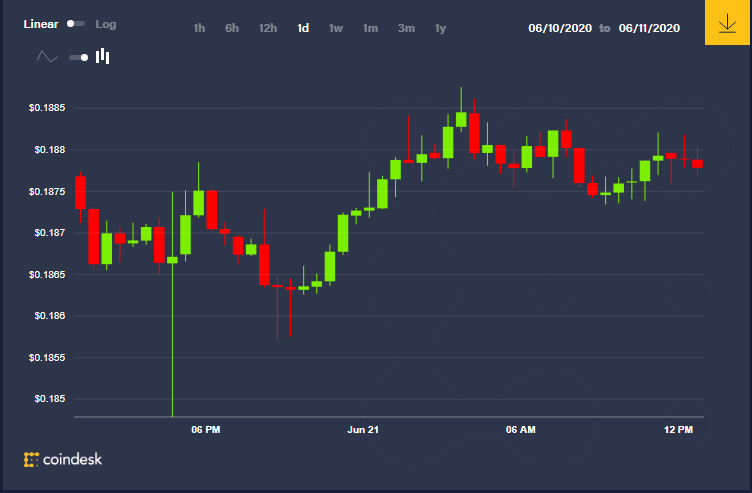Click the highest green candle near $0.1885
The image size is (752, 493).
[x=461, y=119]
